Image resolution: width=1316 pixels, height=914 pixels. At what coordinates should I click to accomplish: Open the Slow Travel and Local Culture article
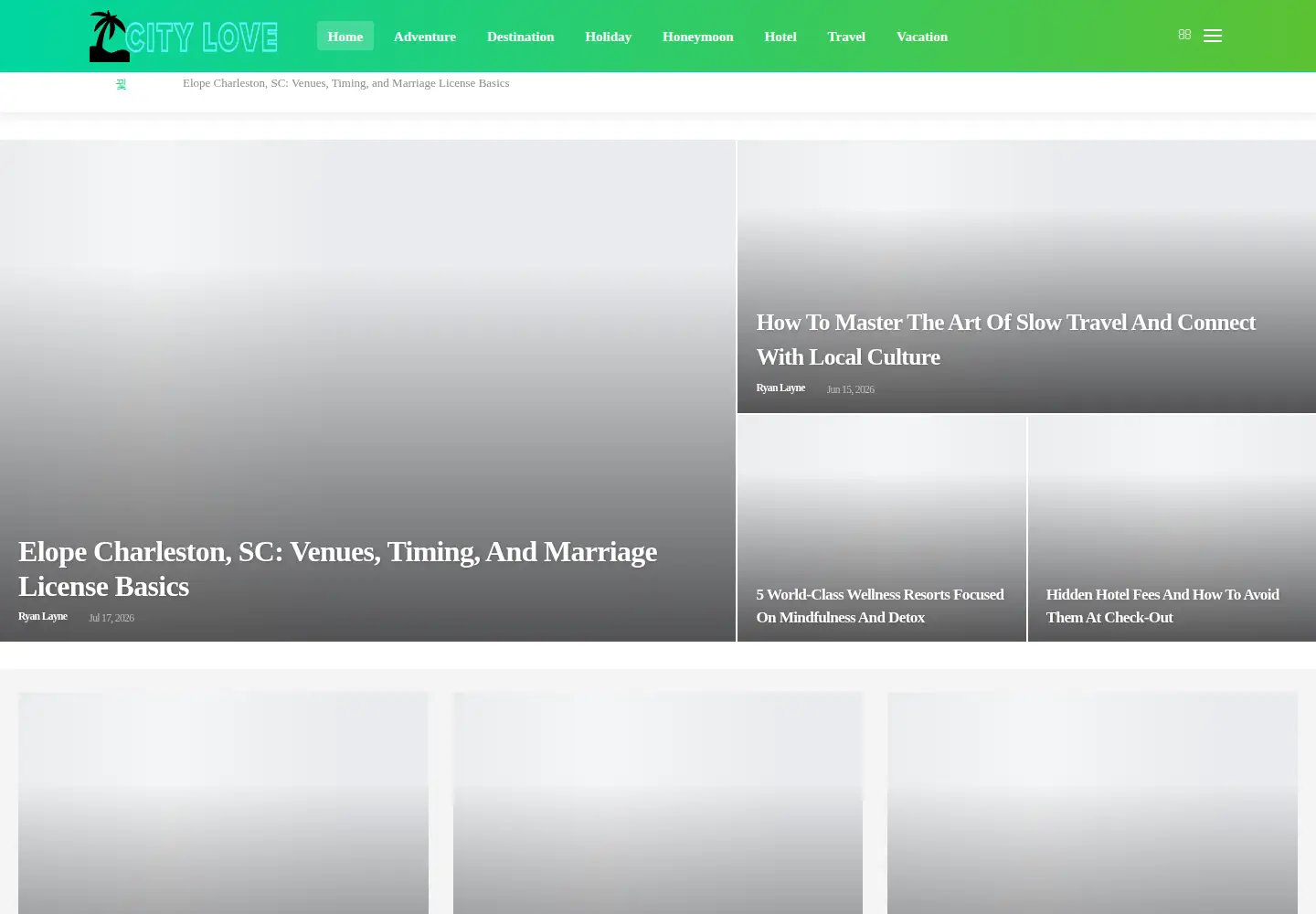1006,339
